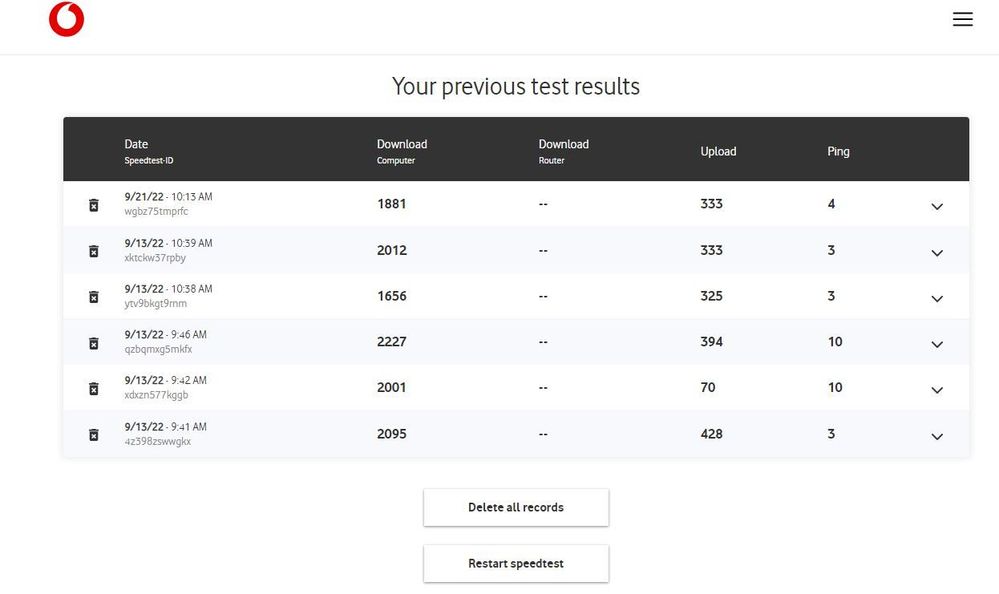999x594 pixels.
Task: Expand the 4z398zswwgkx test details
Action: (937, 436)
